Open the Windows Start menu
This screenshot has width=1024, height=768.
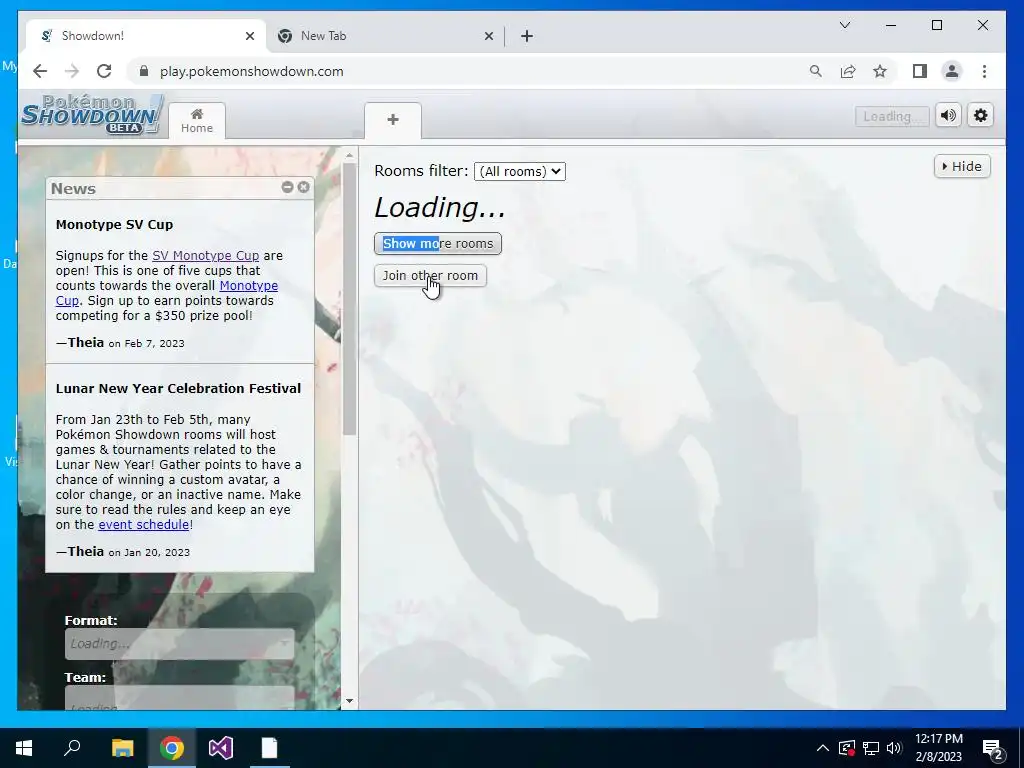click(24, 748)
